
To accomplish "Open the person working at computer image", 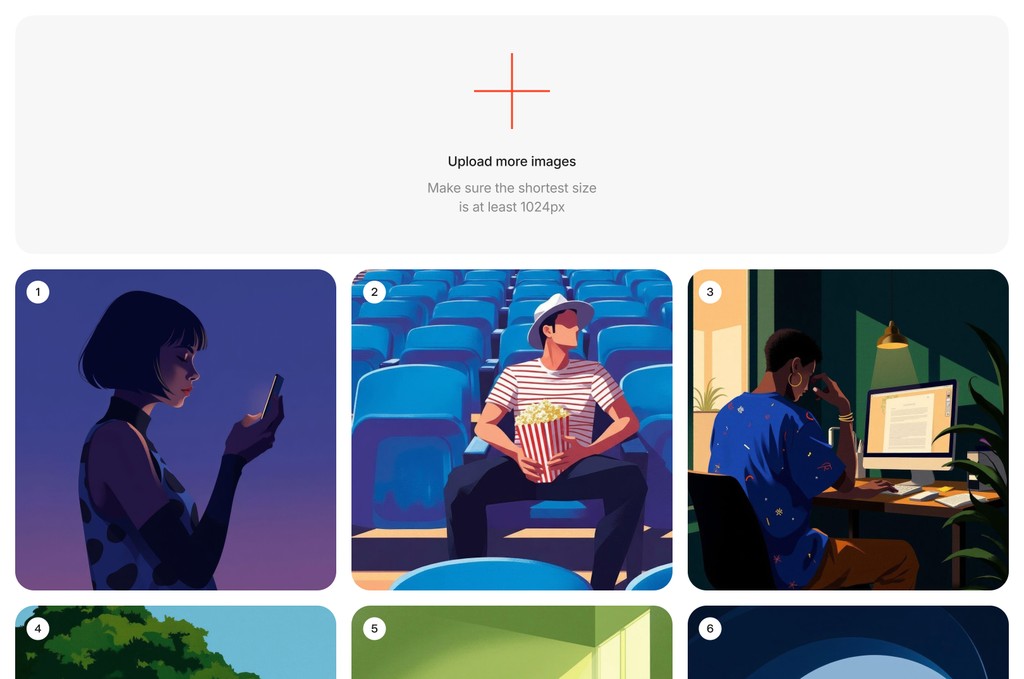I will 848,430.
